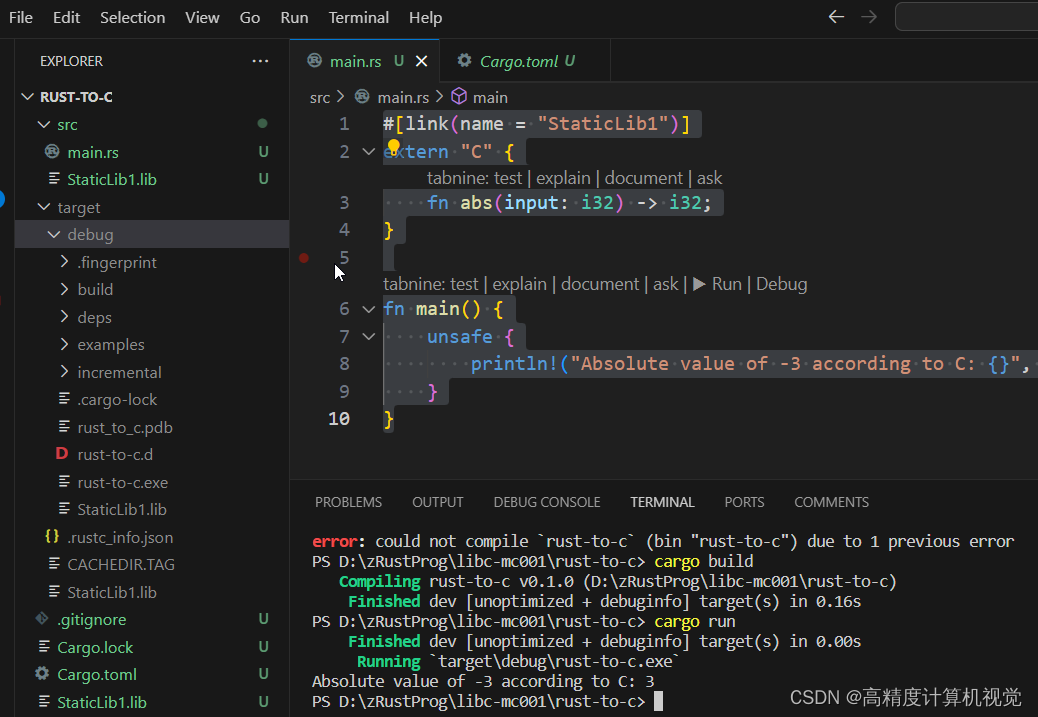Click the Debug code lens above main
The width and height of the screenshot is (1038, 717).
pyautogui.click(x=781, y=284)
